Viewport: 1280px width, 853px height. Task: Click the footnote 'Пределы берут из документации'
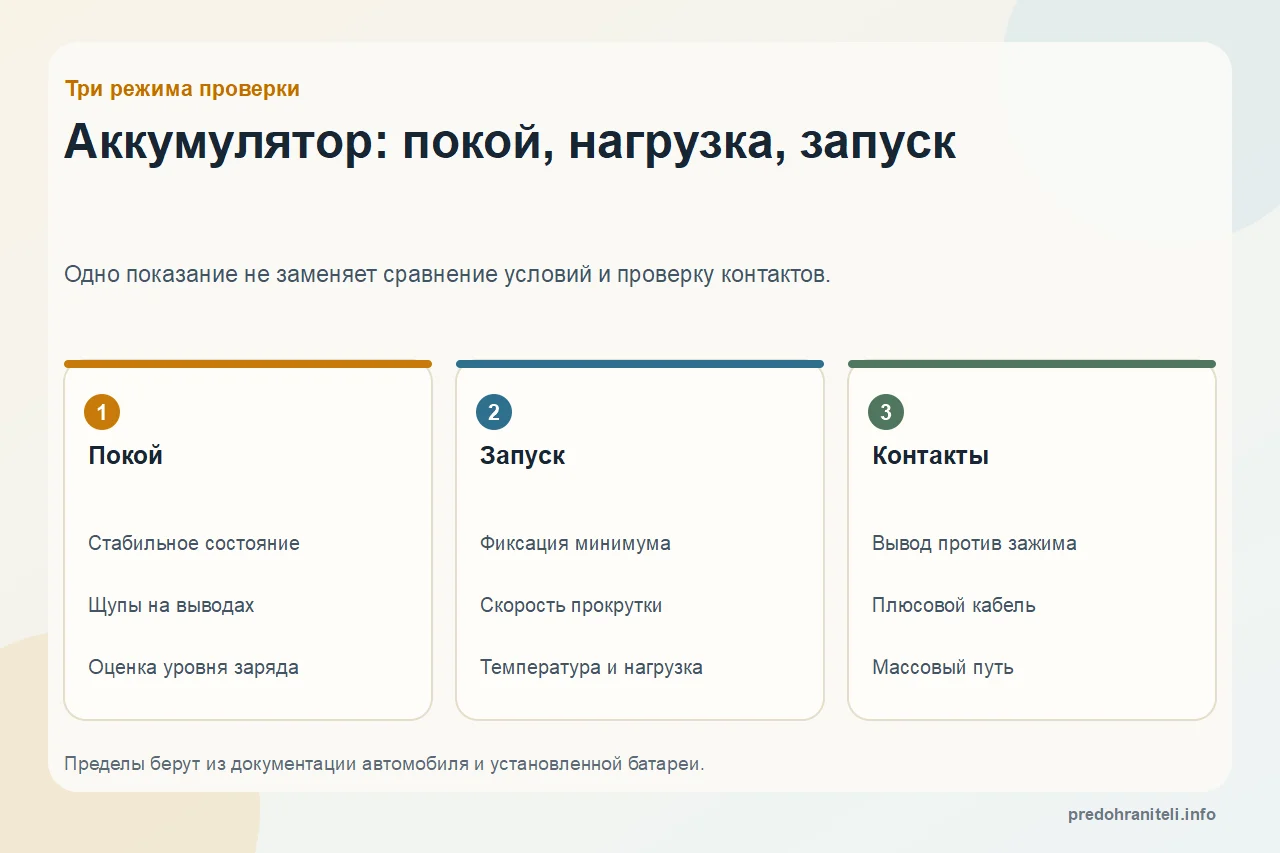click(384, 764)
